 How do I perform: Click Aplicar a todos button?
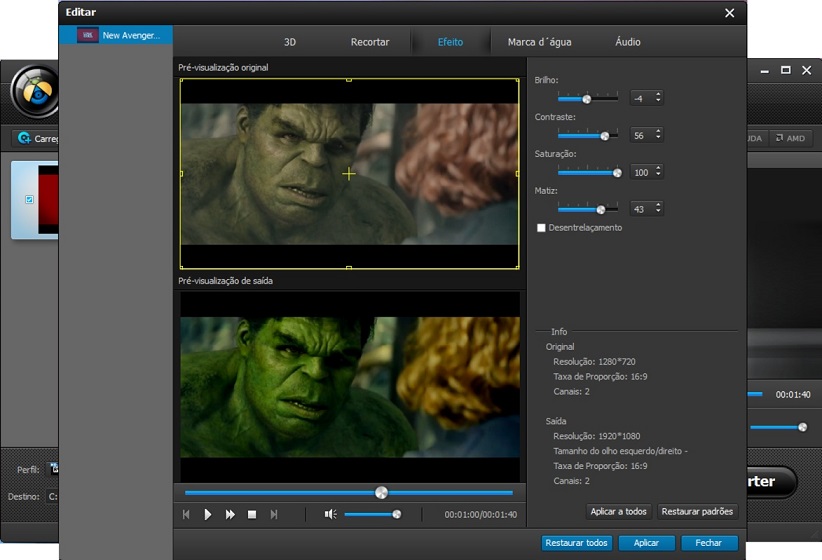[x=618, y=511]
